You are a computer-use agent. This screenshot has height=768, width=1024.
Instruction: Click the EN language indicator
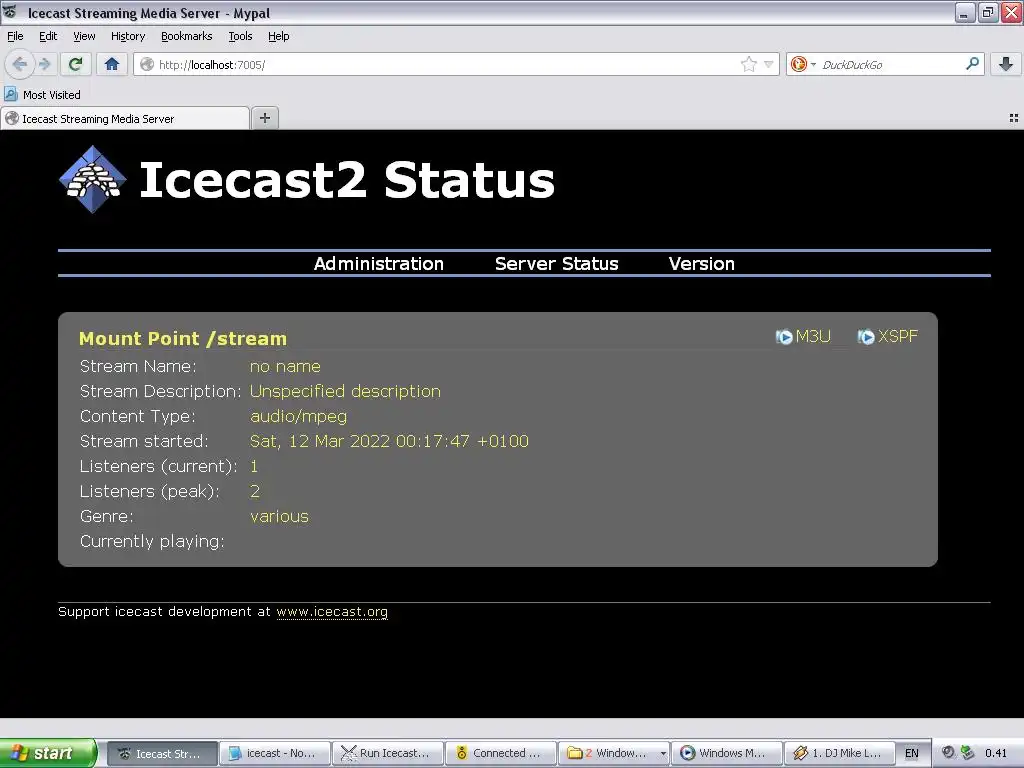pos(912,754)
